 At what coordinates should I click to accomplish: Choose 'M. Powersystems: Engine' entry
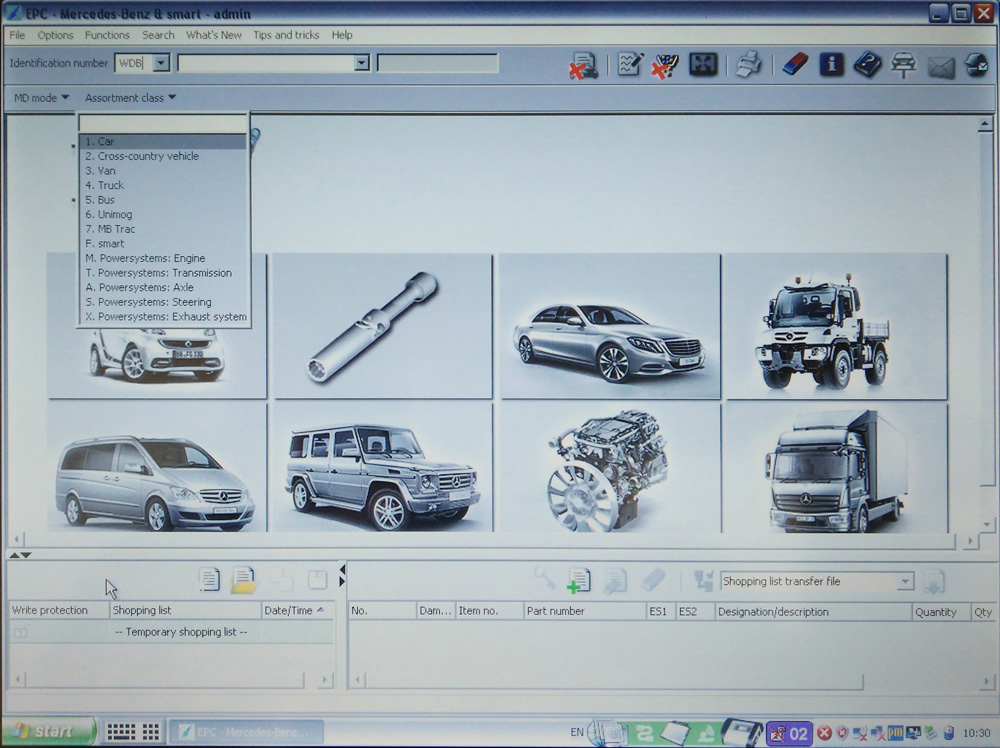pos(163,258)
